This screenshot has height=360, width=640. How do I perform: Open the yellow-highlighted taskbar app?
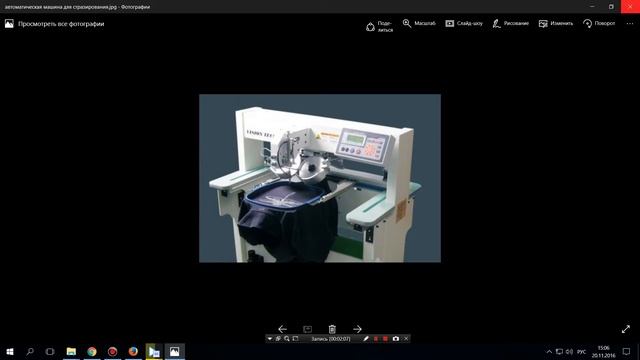pyautogui.click(x=154, y=351)
